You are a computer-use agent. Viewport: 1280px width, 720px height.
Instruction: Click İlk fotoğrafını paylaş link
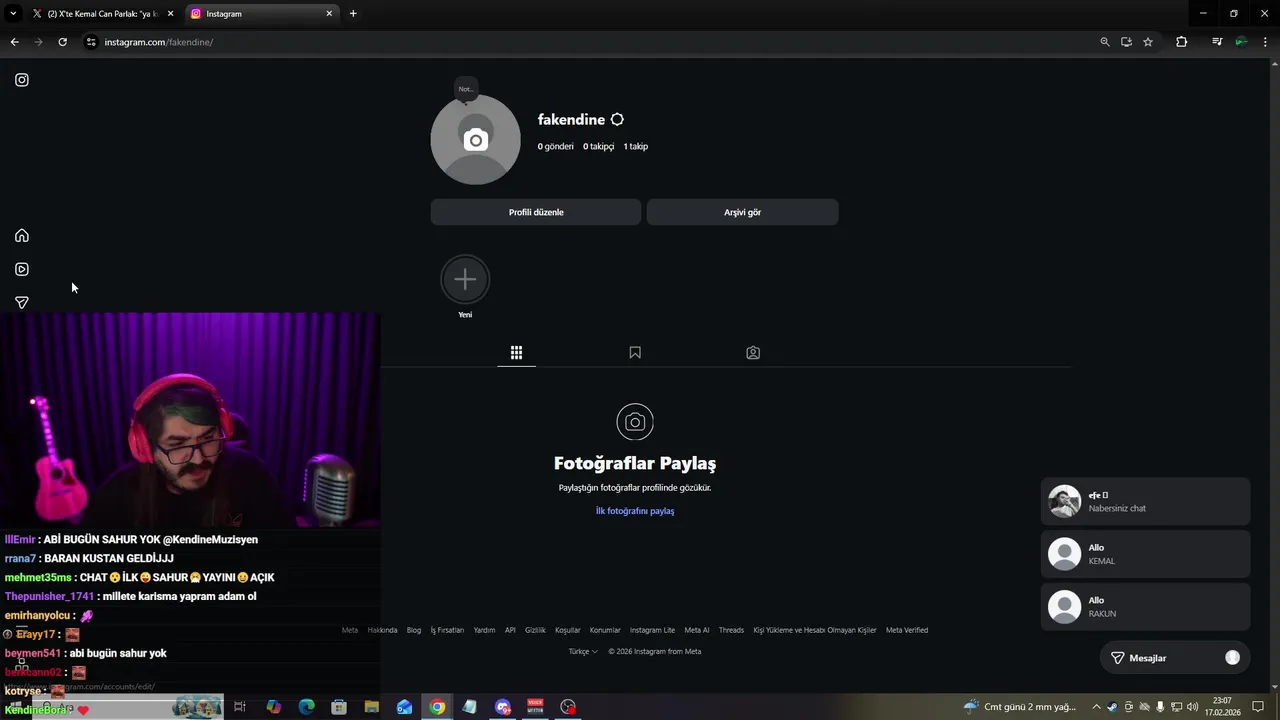[635, 511]
